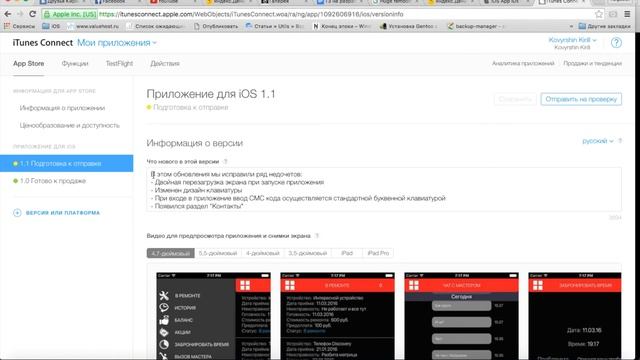The image size is (640, 360).
Task: Click inside What's new text area
Action: pyautogui.click(x=384, y=189)
